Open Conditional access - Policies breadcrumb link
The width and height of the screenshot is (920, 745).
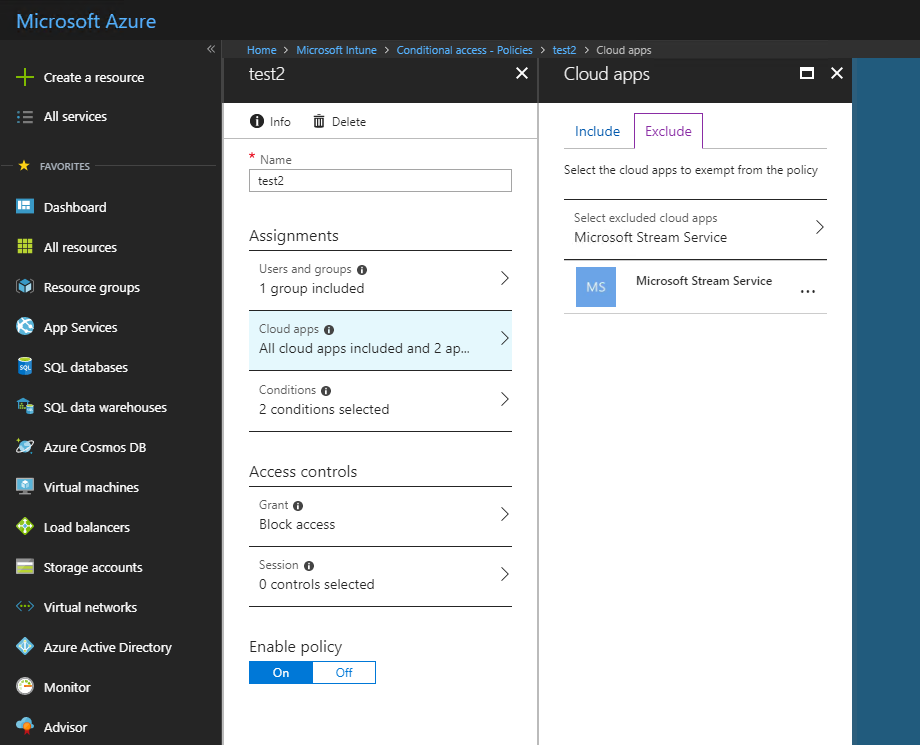pos(464,49)
